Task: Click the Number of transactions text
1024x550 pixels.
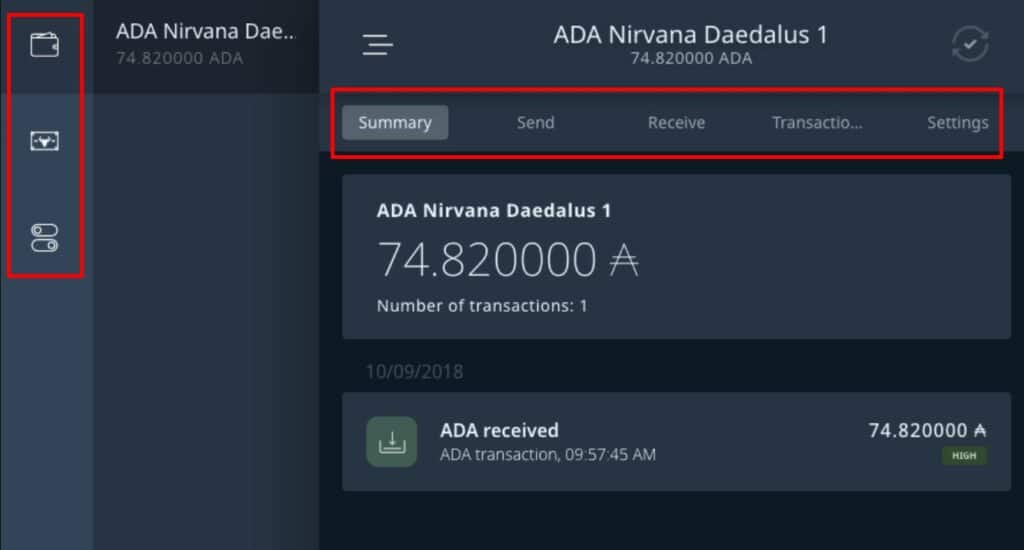Action: click(482, 306)
